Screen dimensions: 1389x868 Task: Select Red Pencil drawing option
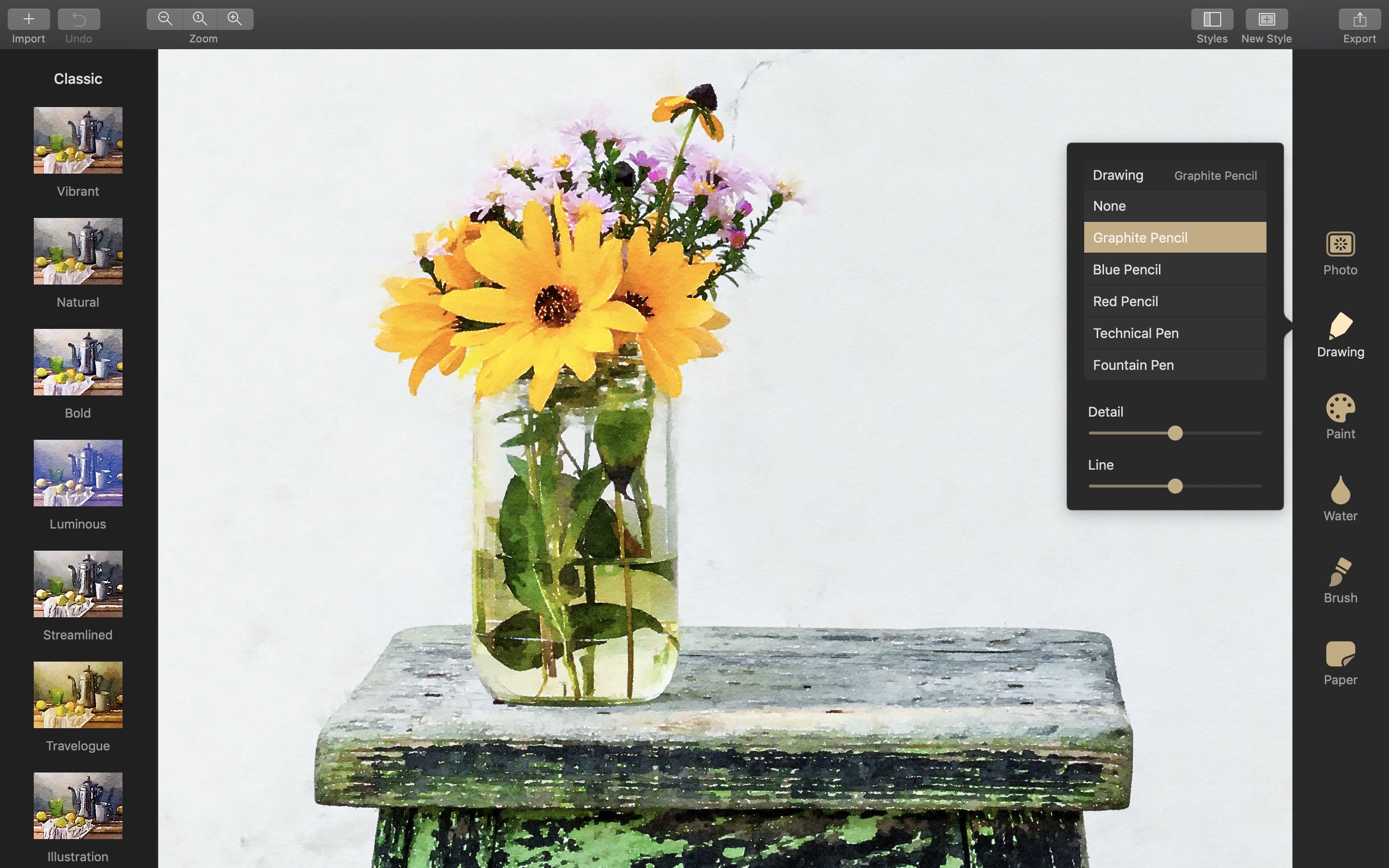pos(1174,301)
